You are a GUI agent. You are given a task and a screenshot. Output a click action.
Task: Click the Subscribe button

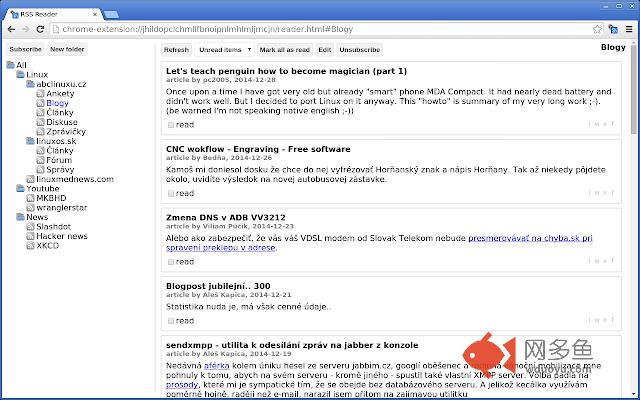coord(25,49)
